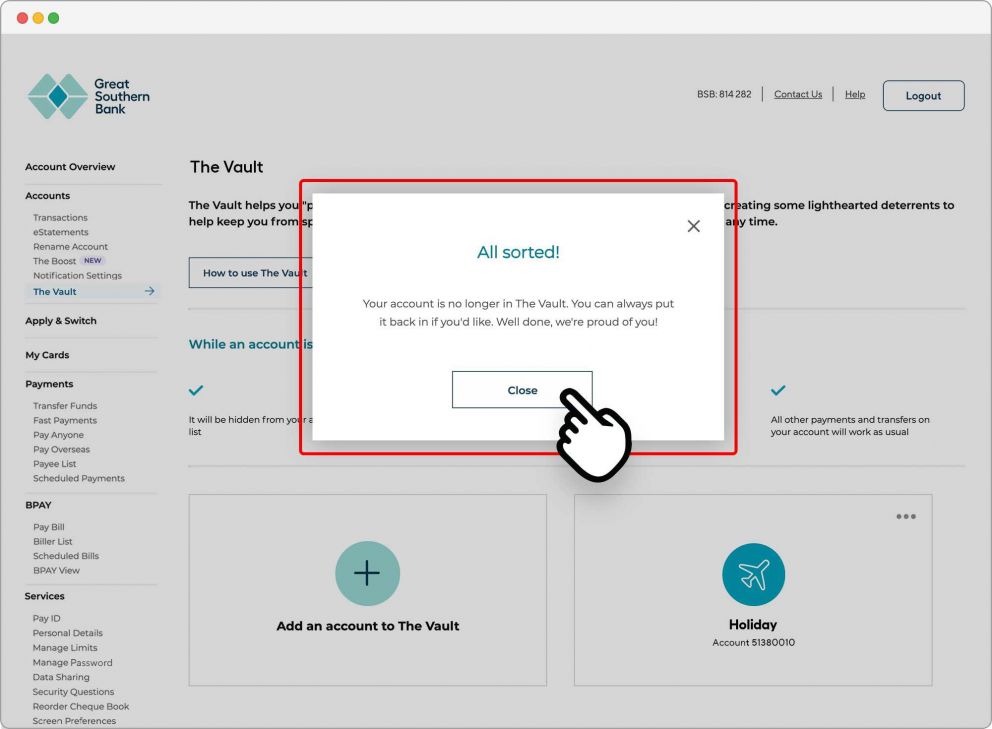Click the Holiday airplane icon

(x=753, y=575)
